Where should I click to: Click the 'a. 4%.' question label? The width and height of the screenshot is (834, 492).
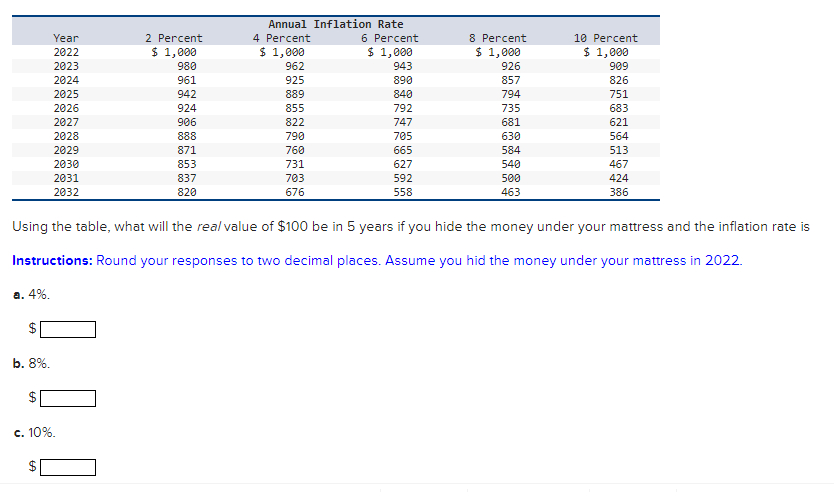(x=31, y=295)
